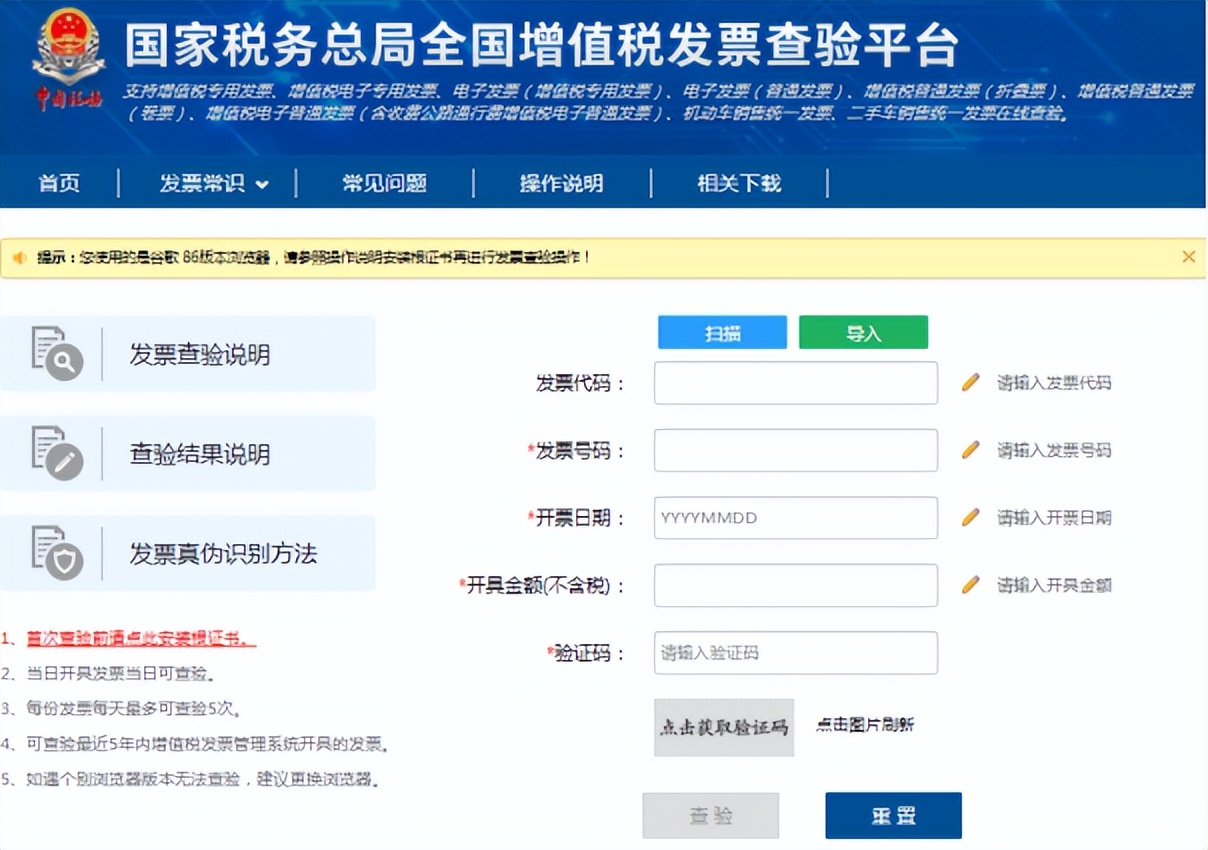The width and height of the screenshot is (1208, 850).
Task: Click the green 导入 button
Action: point(862,332)
